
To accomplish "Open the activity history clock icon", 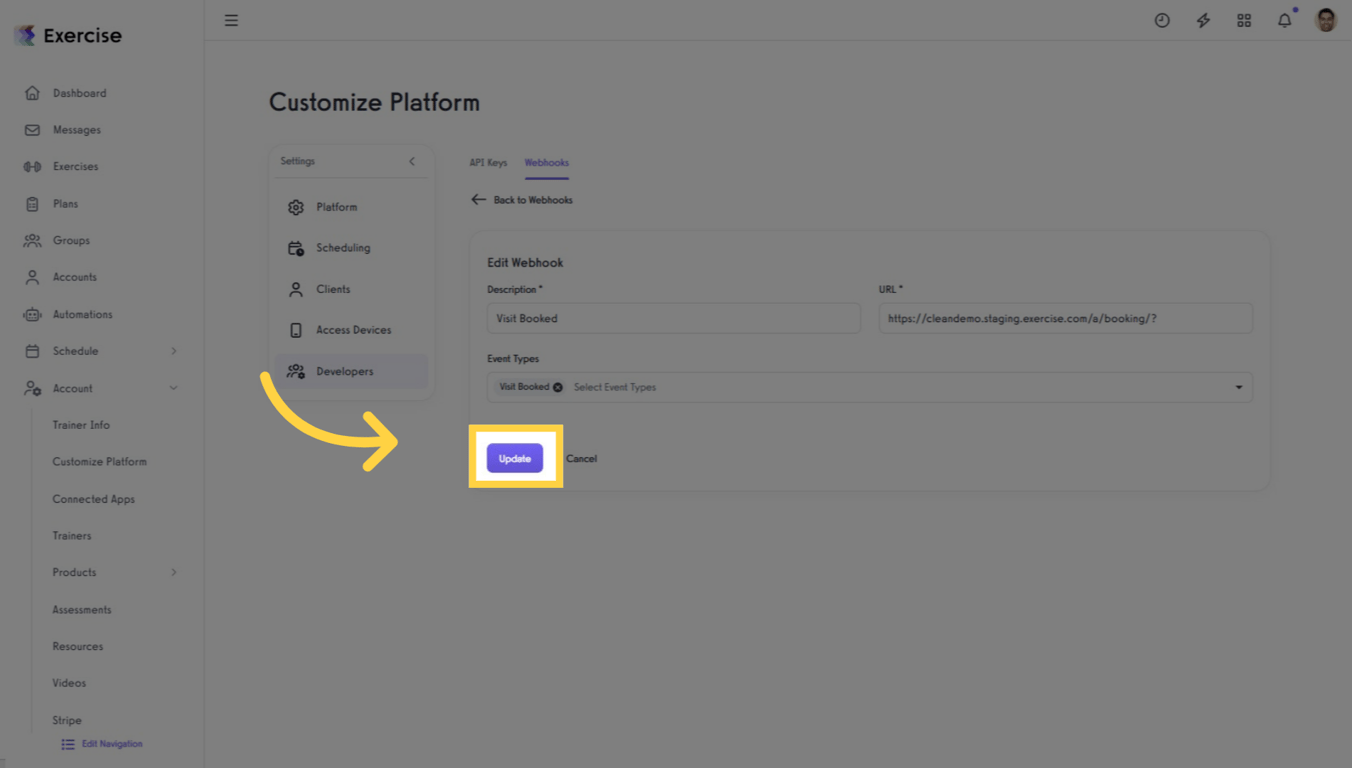I will click(1162, 20).
